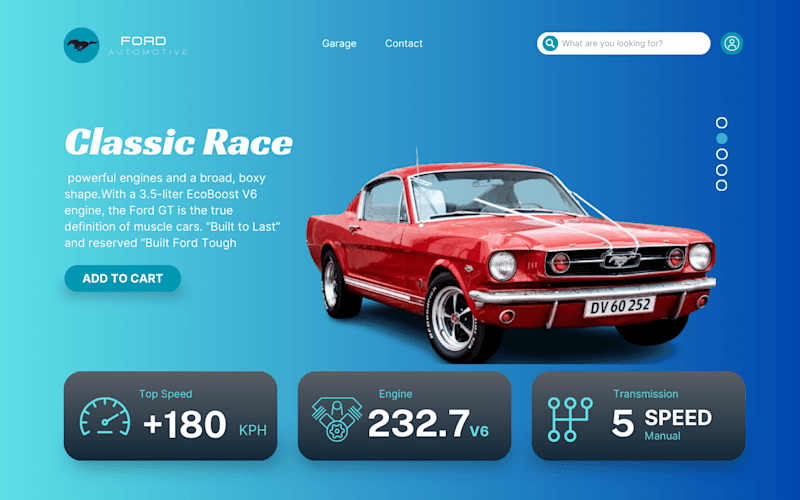
Task: Click the FORD AUTOMOTIVE brand text
Action: [148, 45]
